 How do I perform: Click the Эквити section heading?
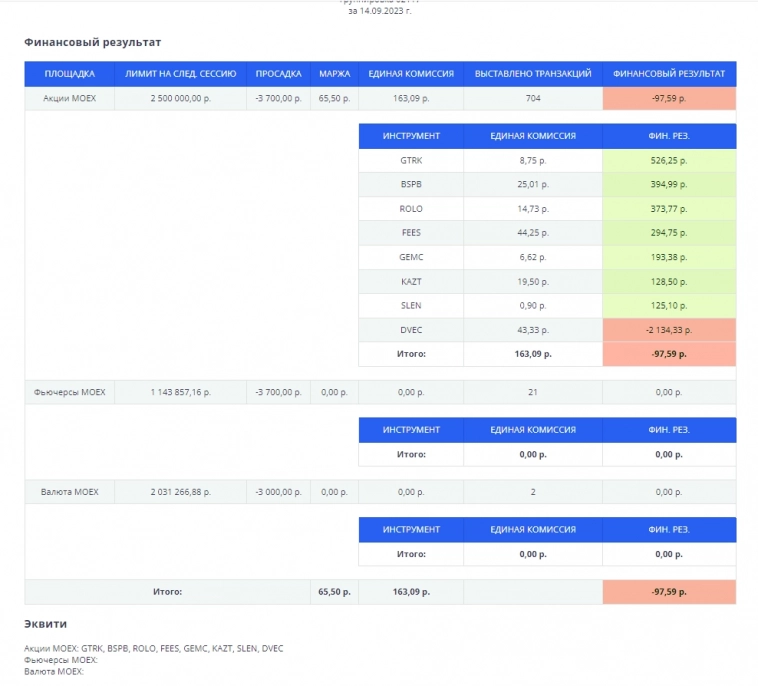[45, 624]
